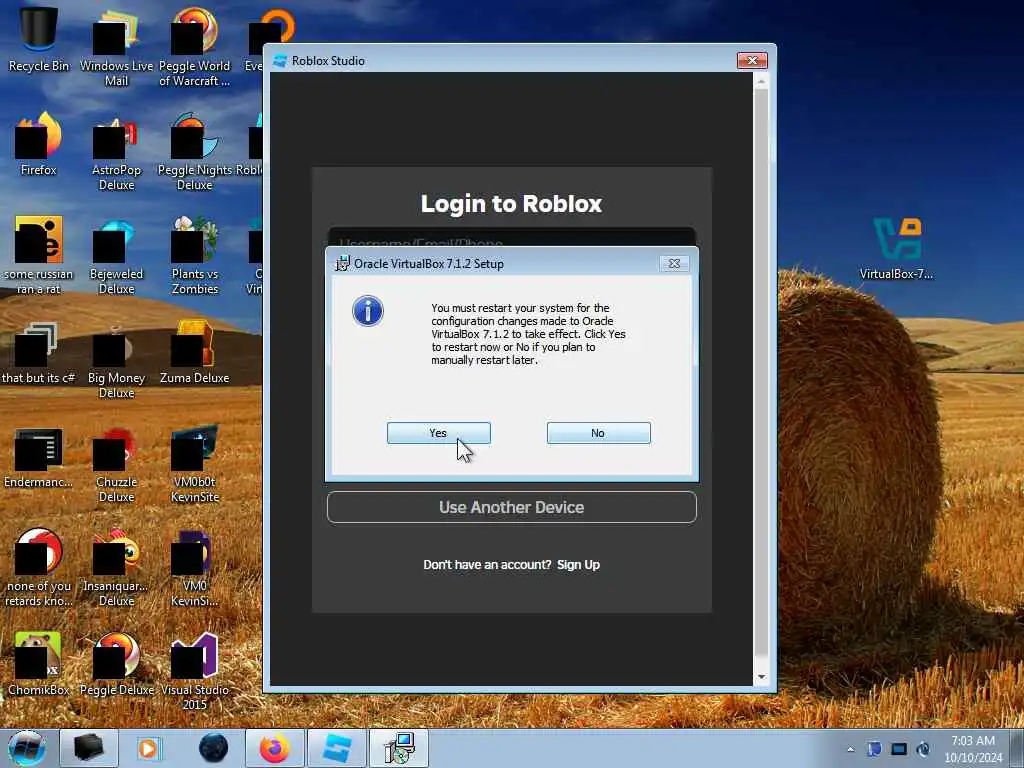Select the Firefox desktop shortcut
Image resolution: width=1024 pixels, height=768 pixels.
39,144
